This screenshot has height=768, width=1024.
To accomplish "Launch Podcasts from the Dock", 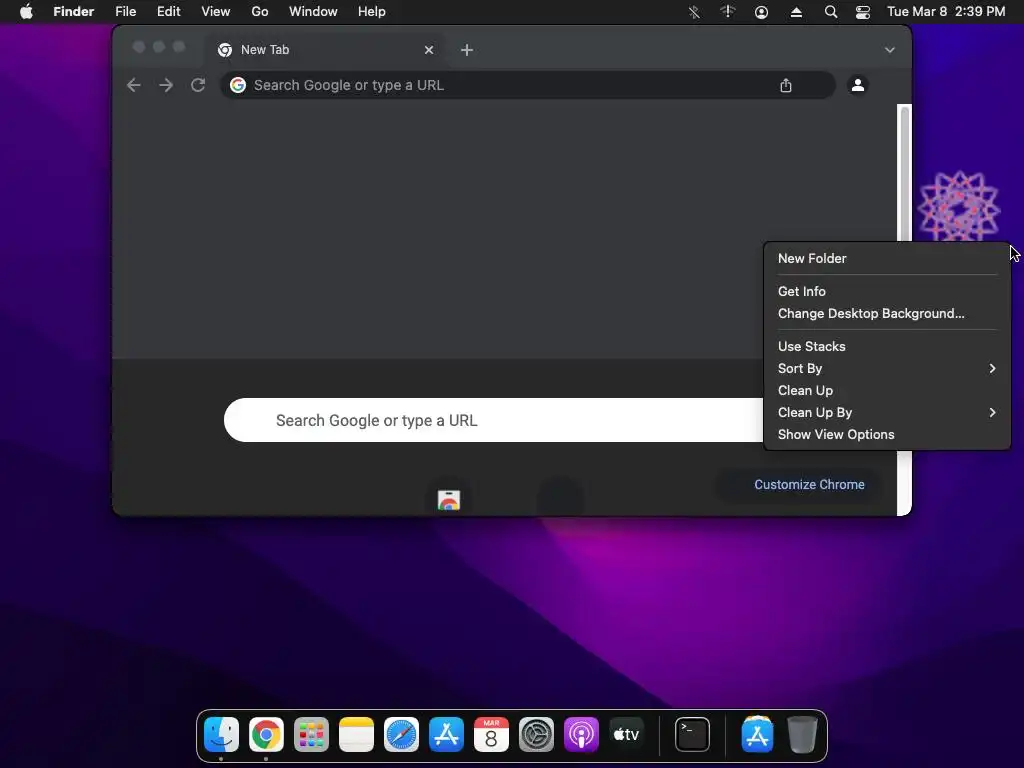I will point(581,735).
